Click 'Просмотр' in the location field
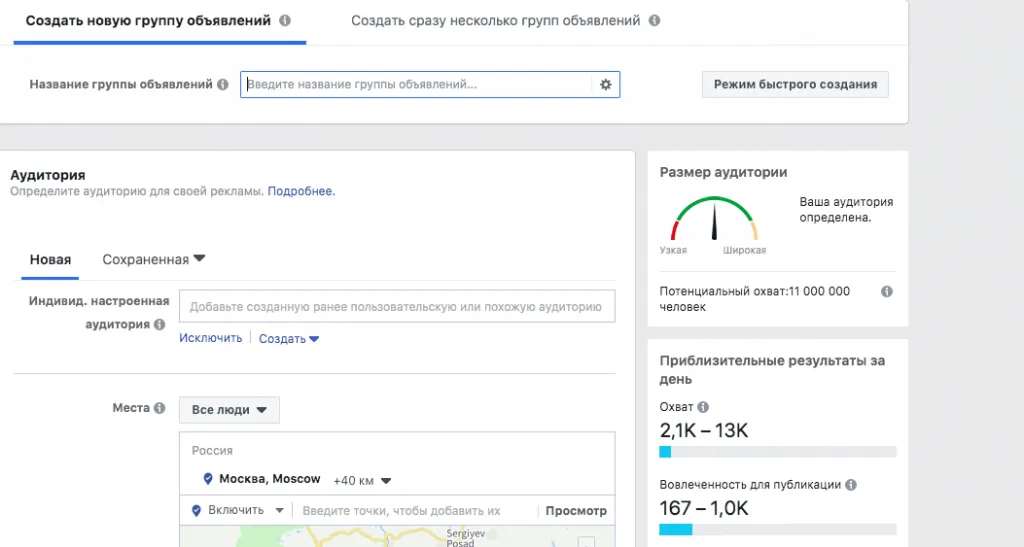This screenshot has width=1024, height=547. [x=576, y=511]
